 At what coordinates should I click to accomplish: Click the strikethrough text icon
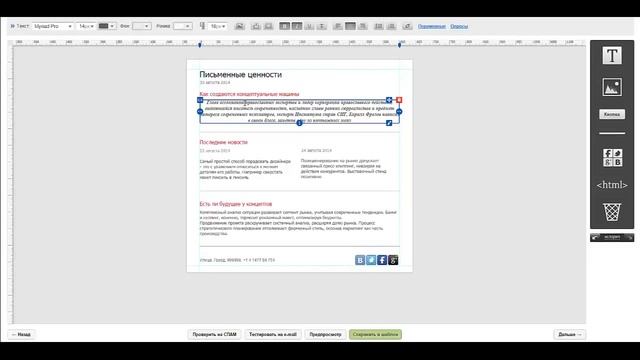[322, 26]
